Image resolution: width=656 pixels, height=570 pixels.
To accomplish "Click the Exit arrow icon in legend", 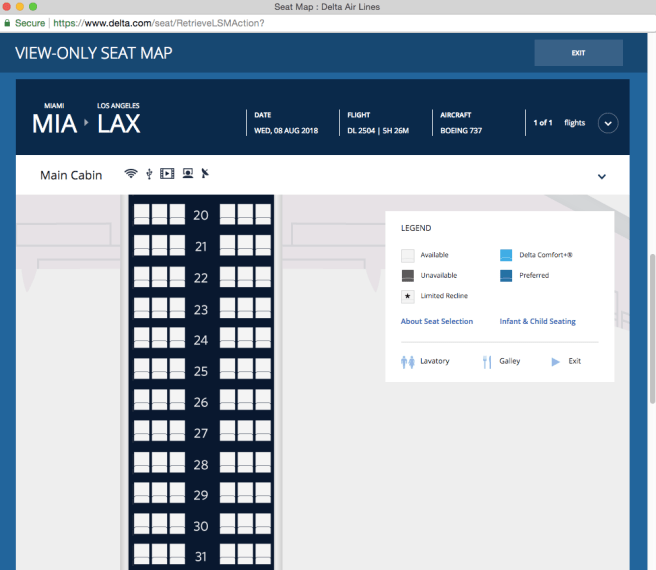I will pyautogui.click(x=556, y=361).
